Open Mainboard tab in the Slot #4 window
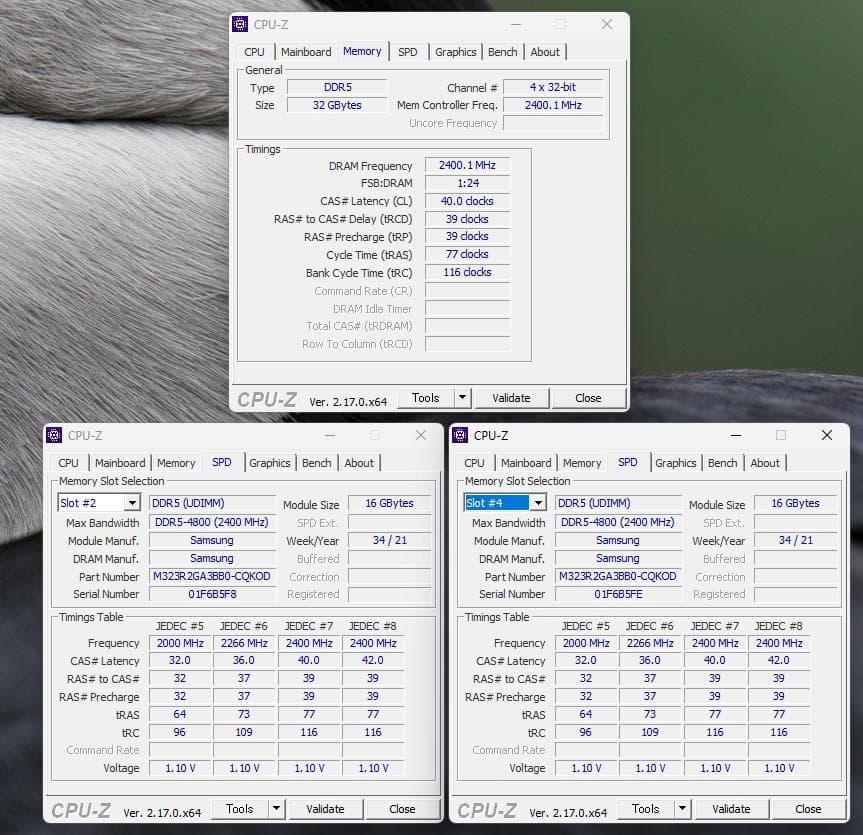The height and width of the screenshot is (835, 863). point(526,463)
